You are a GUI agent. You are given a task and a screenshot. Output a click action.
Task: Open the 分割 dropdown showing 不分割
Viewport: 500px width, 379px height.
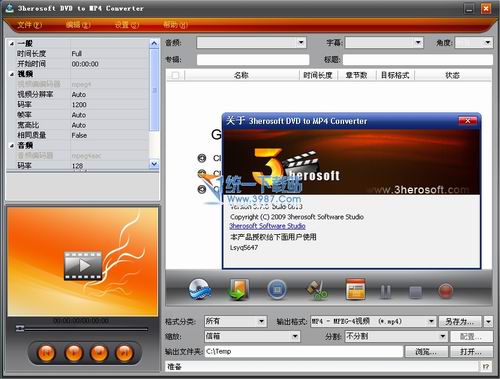tap(396, 336)
